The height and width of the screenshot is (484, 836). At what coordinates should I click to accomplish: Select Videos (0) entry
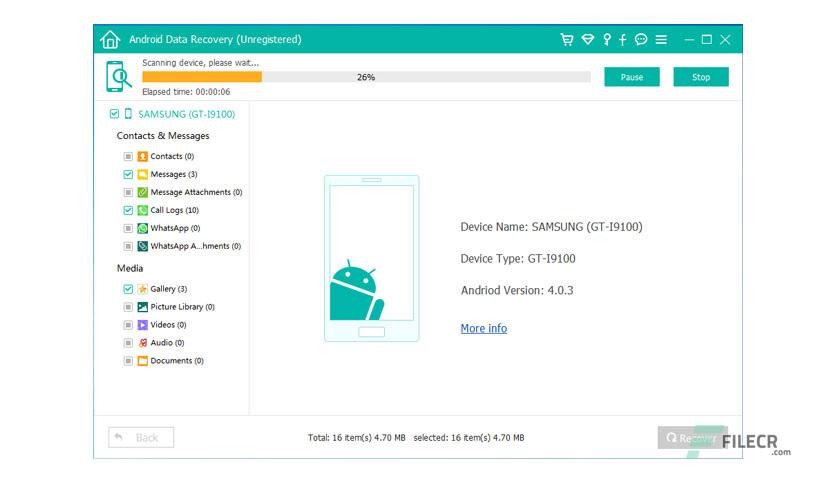tap(168, 325)
